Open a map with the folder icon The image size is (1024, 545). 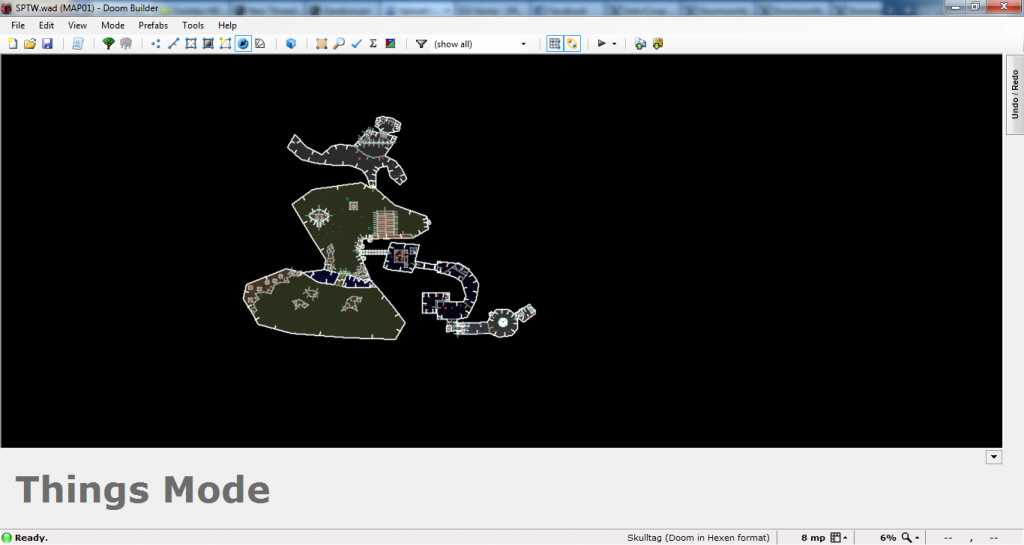tap(30, 44)
